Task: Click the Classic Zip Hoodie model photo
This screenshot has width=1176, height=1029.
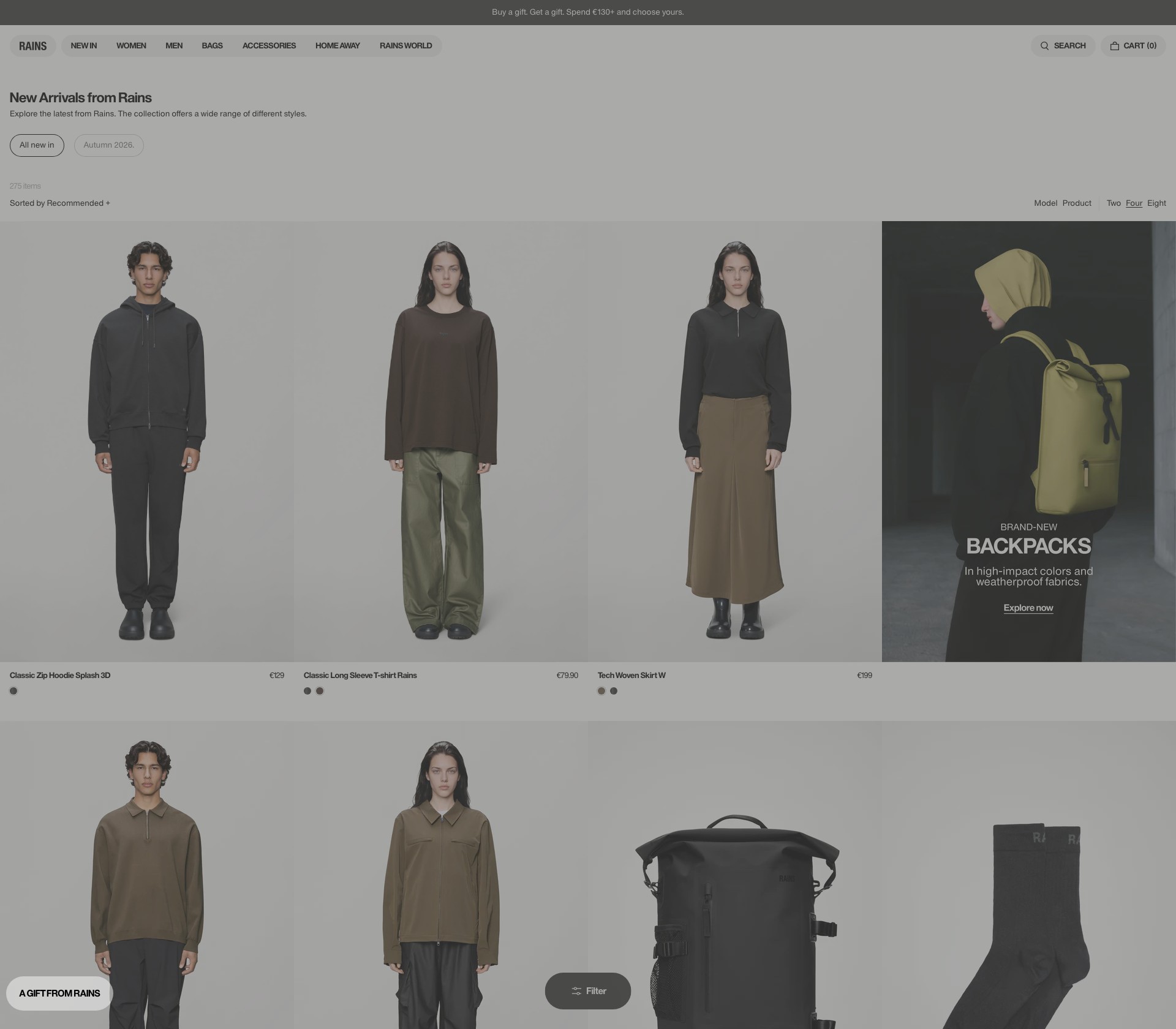Action: pyautogui.click(x=147, y=441)
